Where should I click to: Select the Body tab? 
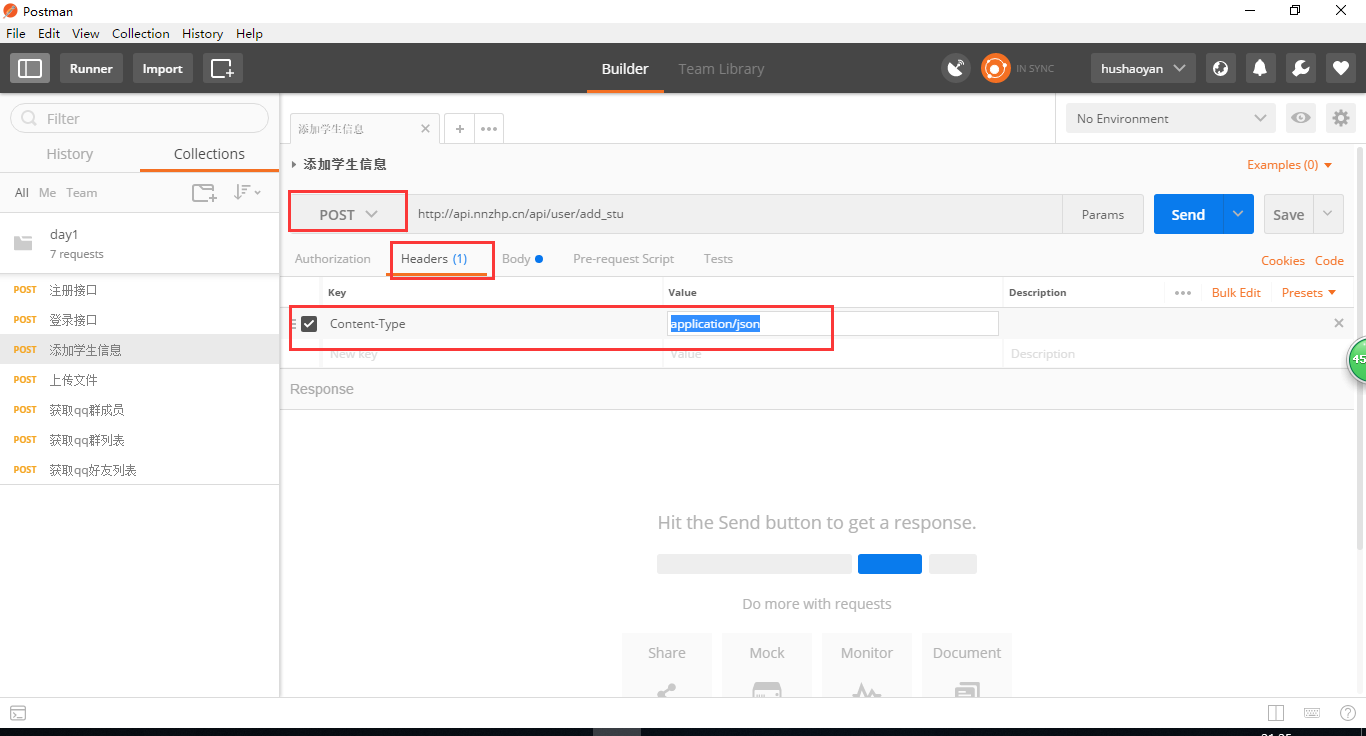tap(523, 258)
